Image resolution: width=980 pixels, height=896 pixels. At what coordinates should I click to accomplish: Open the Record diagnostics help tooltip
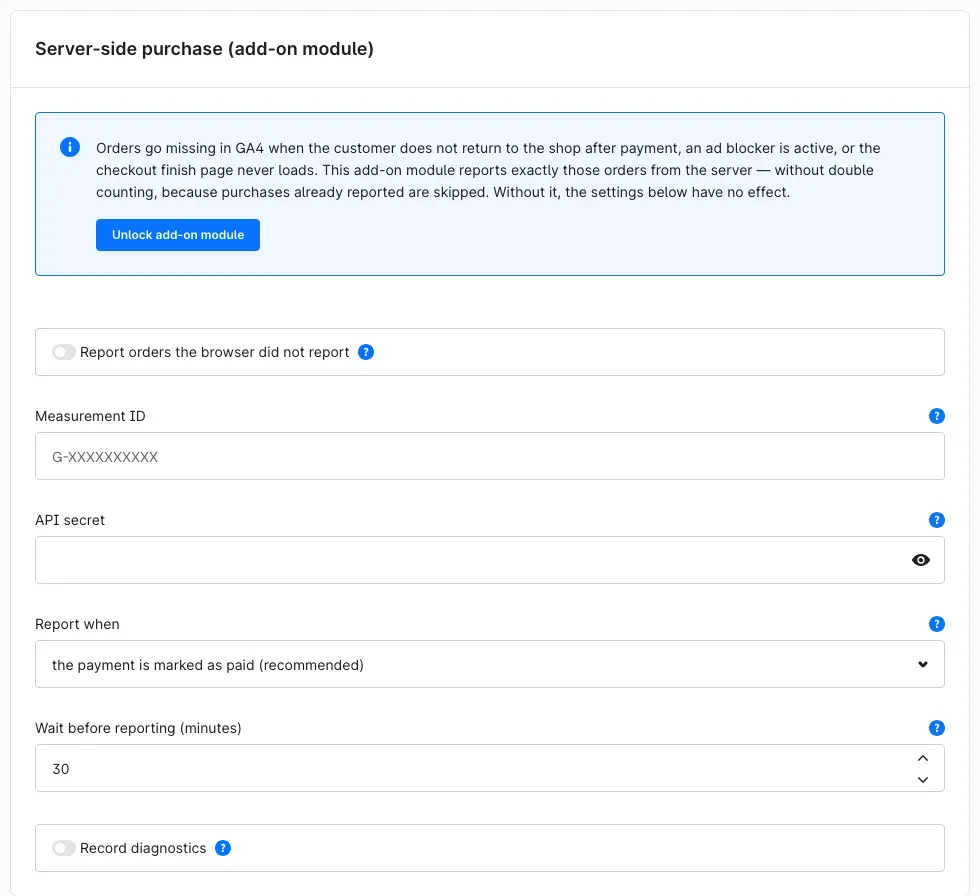(222, 848)
